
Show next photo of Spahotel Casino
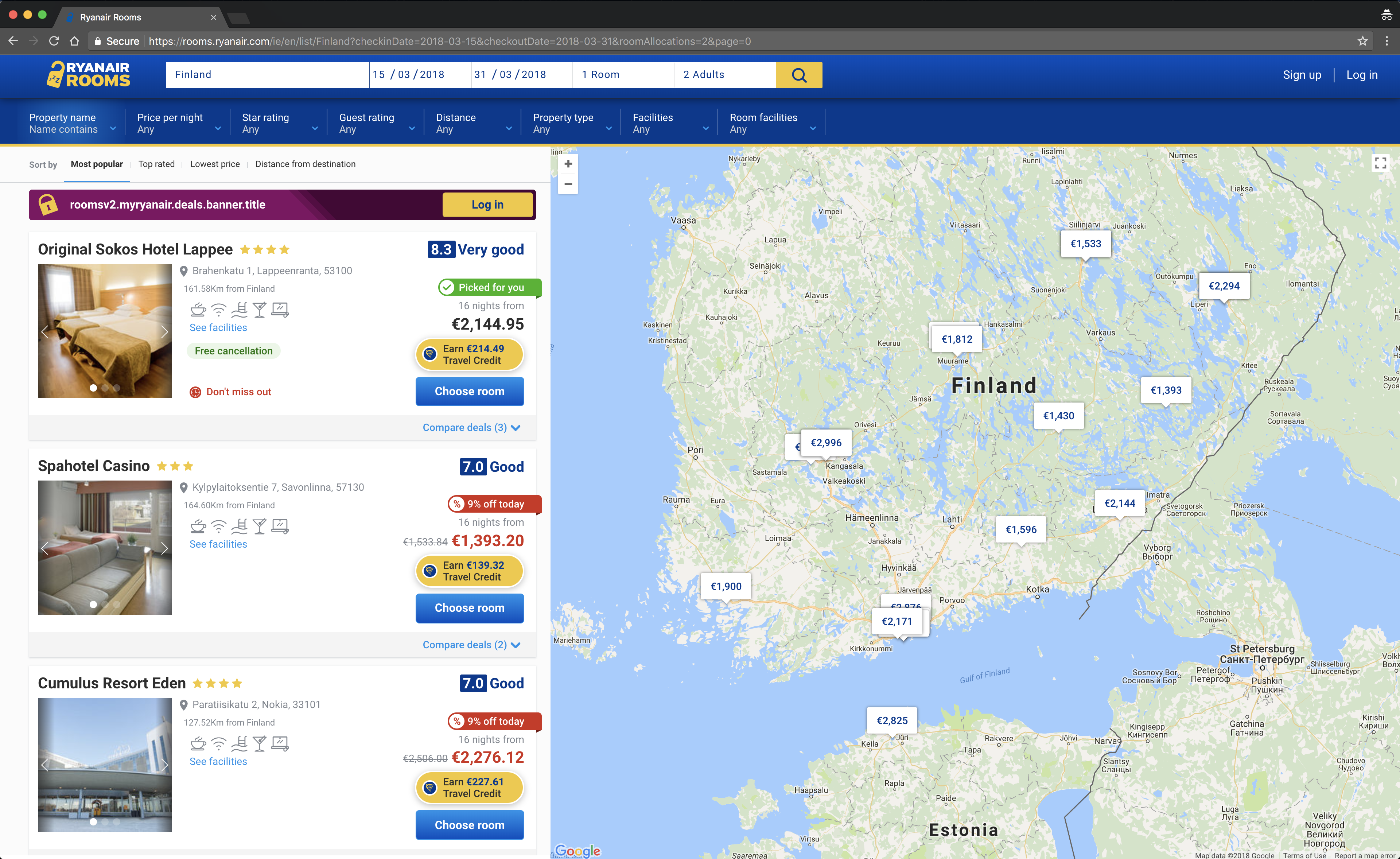point(164,548)
